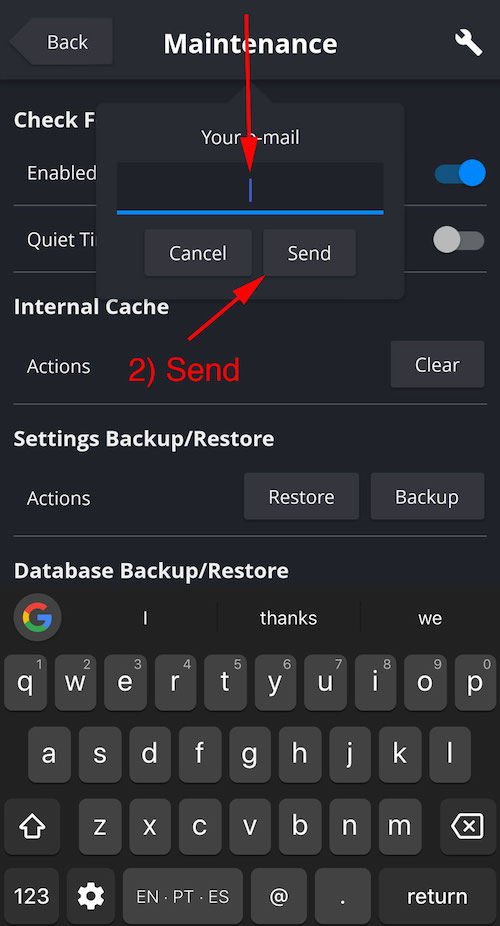Open keyboard settings gear icon
This screenshot has height=926, width=500.
pyautogui.click(x=91, y=897)
